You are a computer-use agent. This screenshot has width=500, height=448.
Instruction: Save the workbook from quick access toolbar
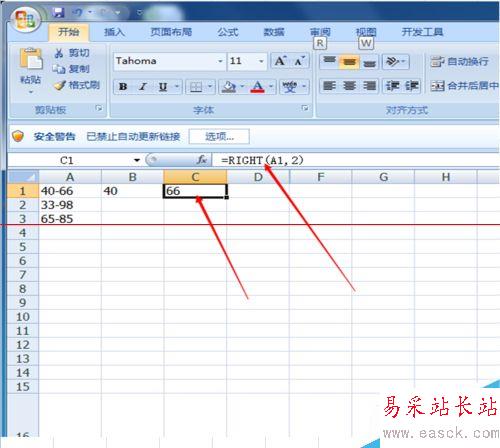point(59,13)
